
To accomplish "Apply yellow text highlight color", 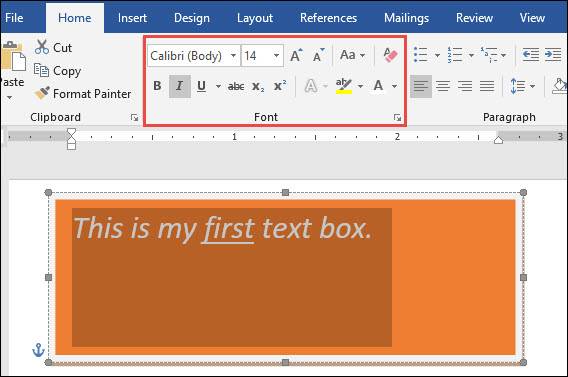I will pyautogui.click(x=344, y=86).
